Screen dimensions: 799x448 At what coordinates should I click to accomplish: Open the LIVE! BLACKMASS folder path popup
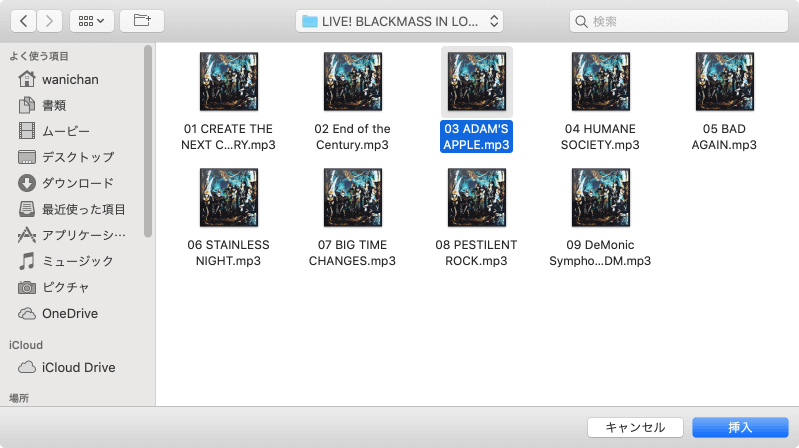coord(399,21)
